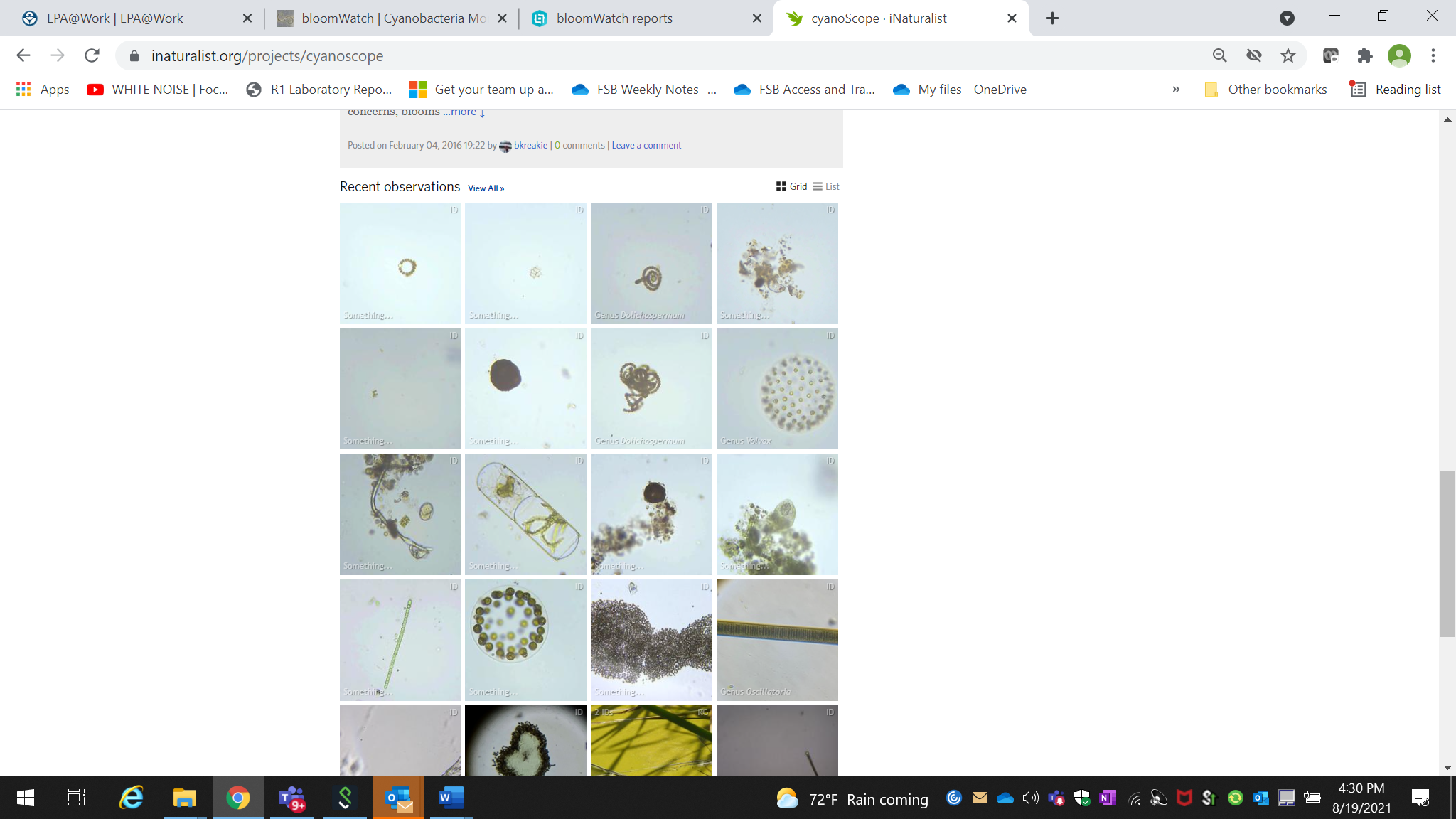Screen dimensions: 1456x819
Task: Bookmark page with star icon
Action: coord(1288,55)
